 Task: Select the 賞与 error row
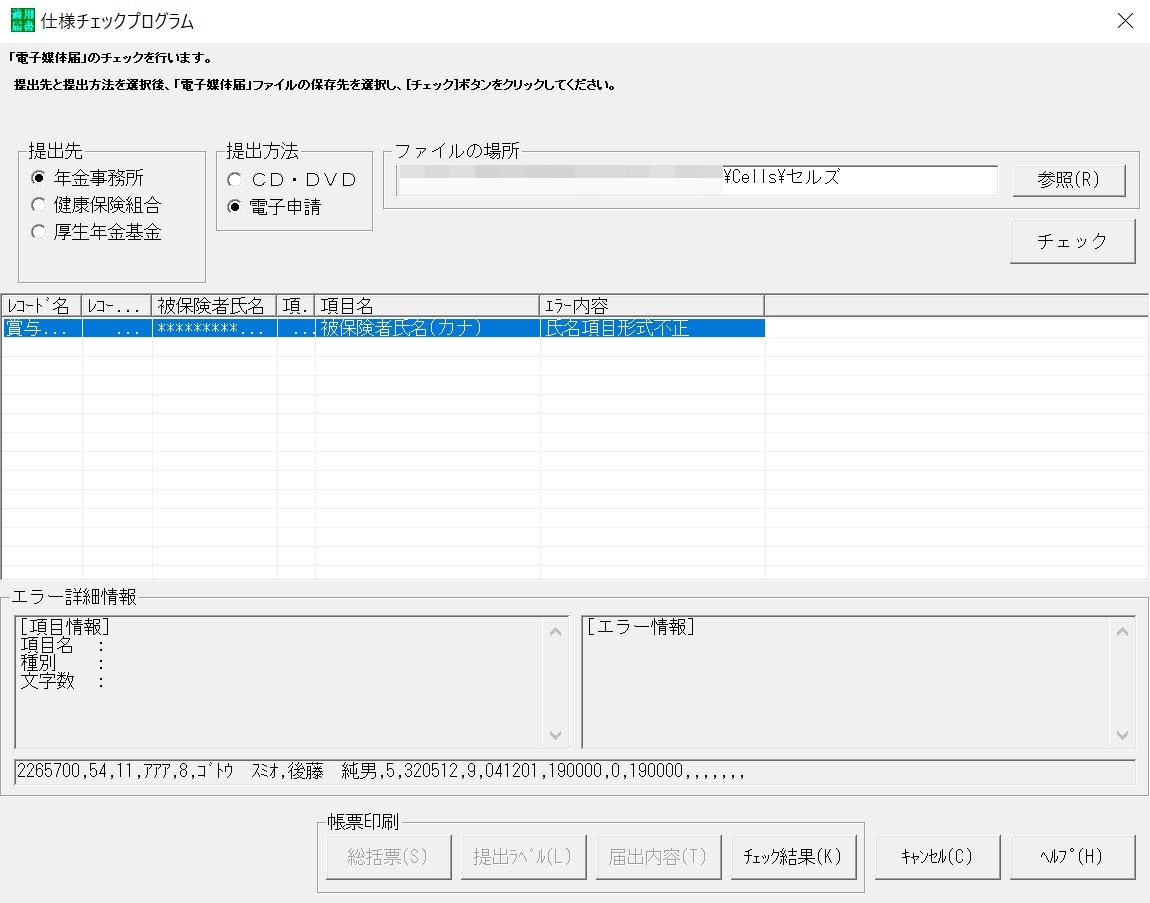point(383,328)
